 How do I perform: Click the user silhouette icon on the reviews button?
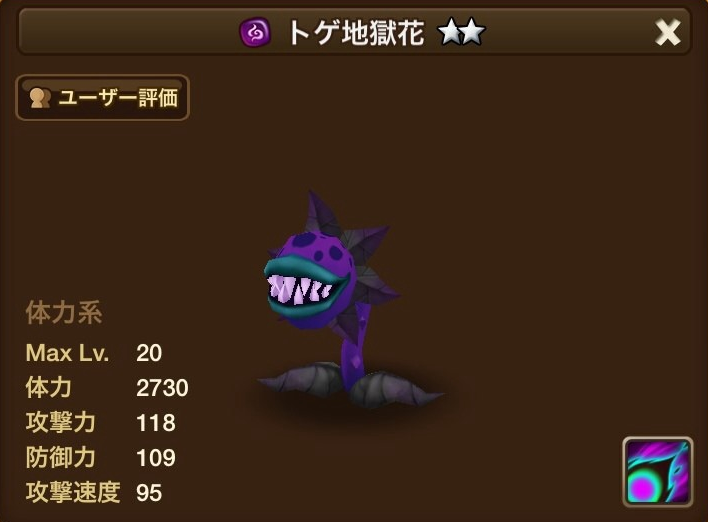pyautogui.click(x=40, y=98)
